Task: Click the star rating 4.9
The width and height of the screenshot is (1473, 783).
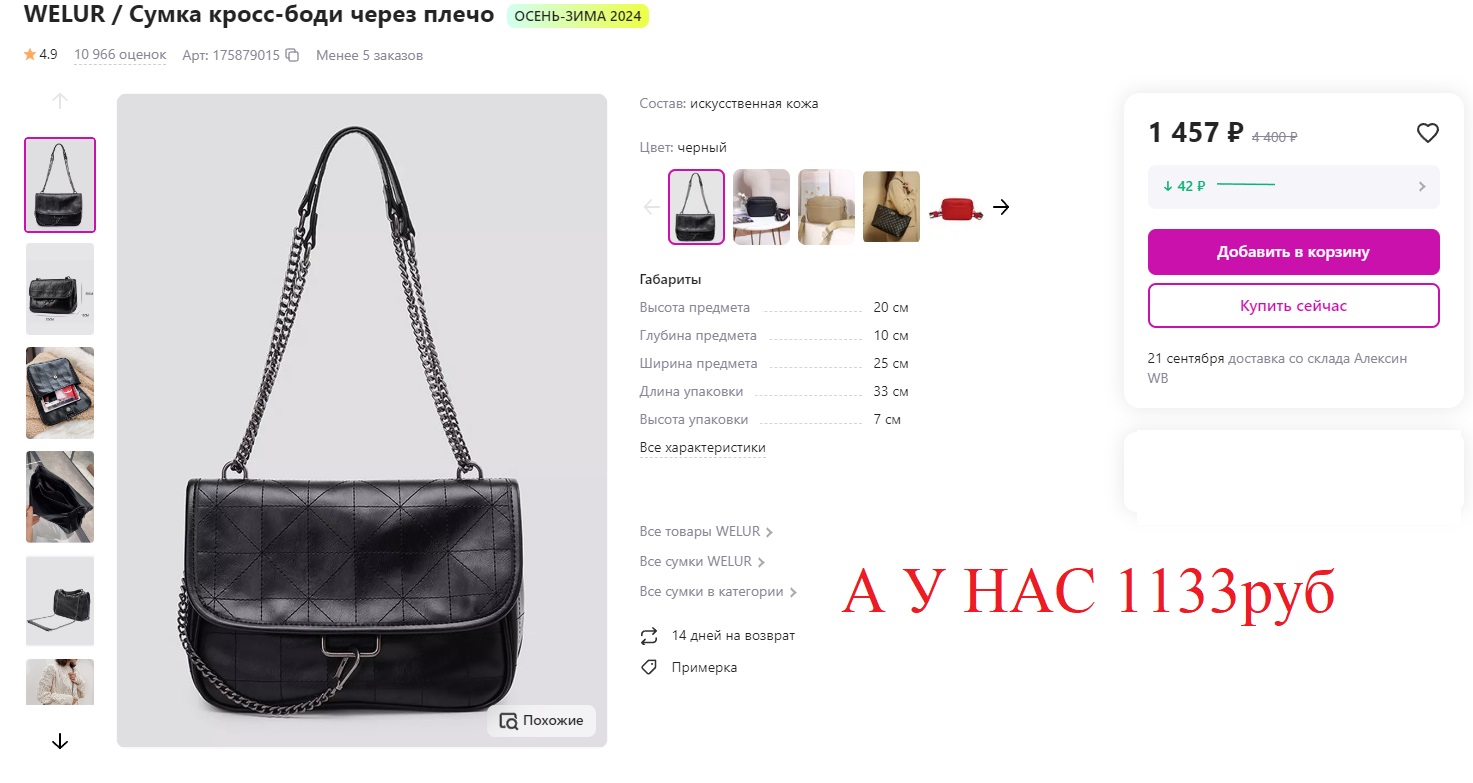Action: (x=41, y=54)
